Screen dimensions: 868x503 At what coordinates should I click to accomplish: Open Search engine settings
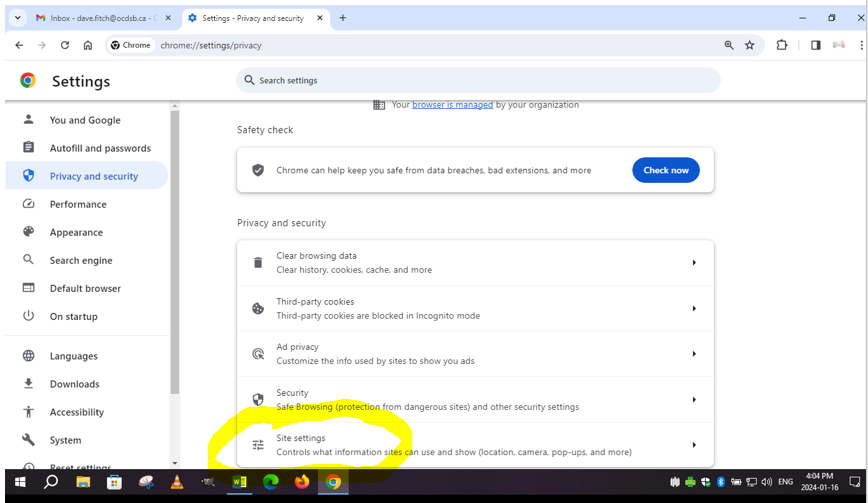[x=86, y=260]
